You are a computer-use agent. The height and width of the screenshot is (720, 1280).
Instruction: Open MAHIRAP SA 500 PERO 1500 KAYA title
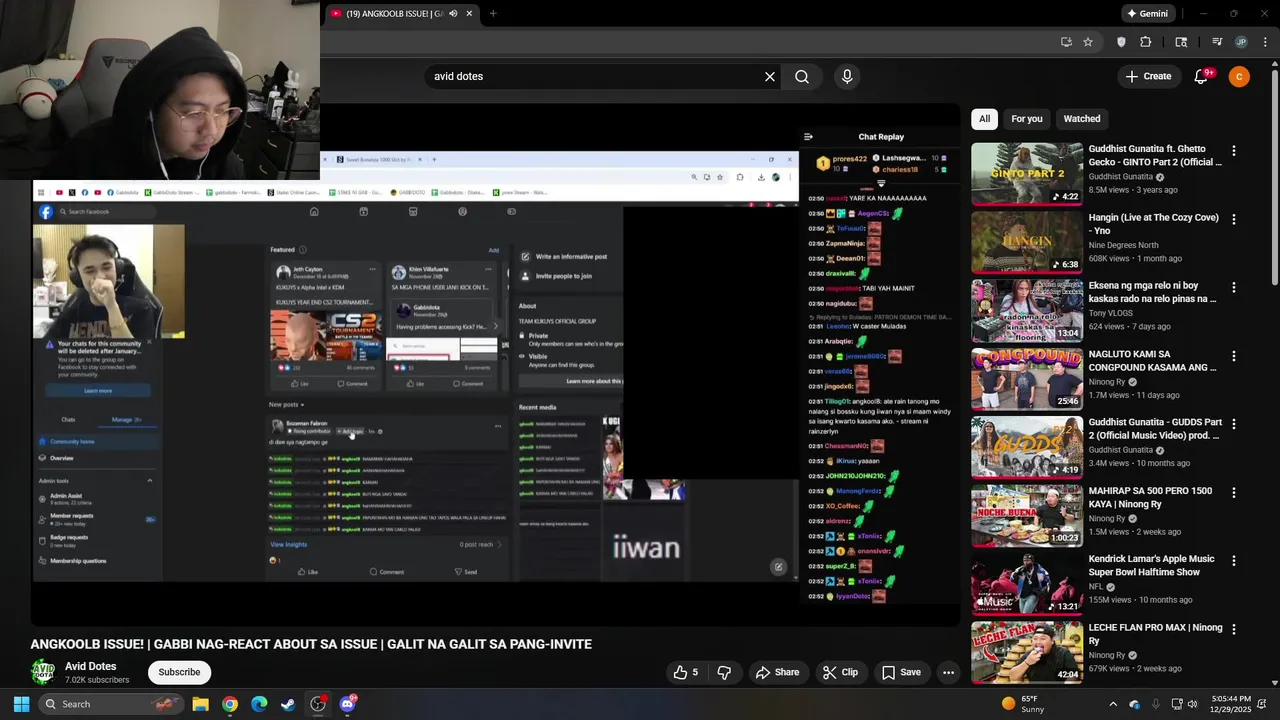click(x=1151, y=497)
